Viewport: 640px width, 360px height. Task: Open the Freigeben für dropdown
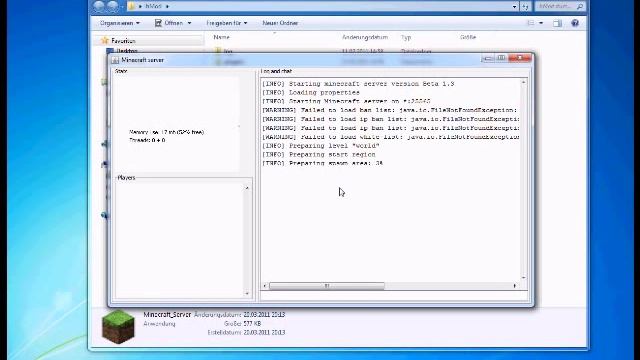coord(227,23)
